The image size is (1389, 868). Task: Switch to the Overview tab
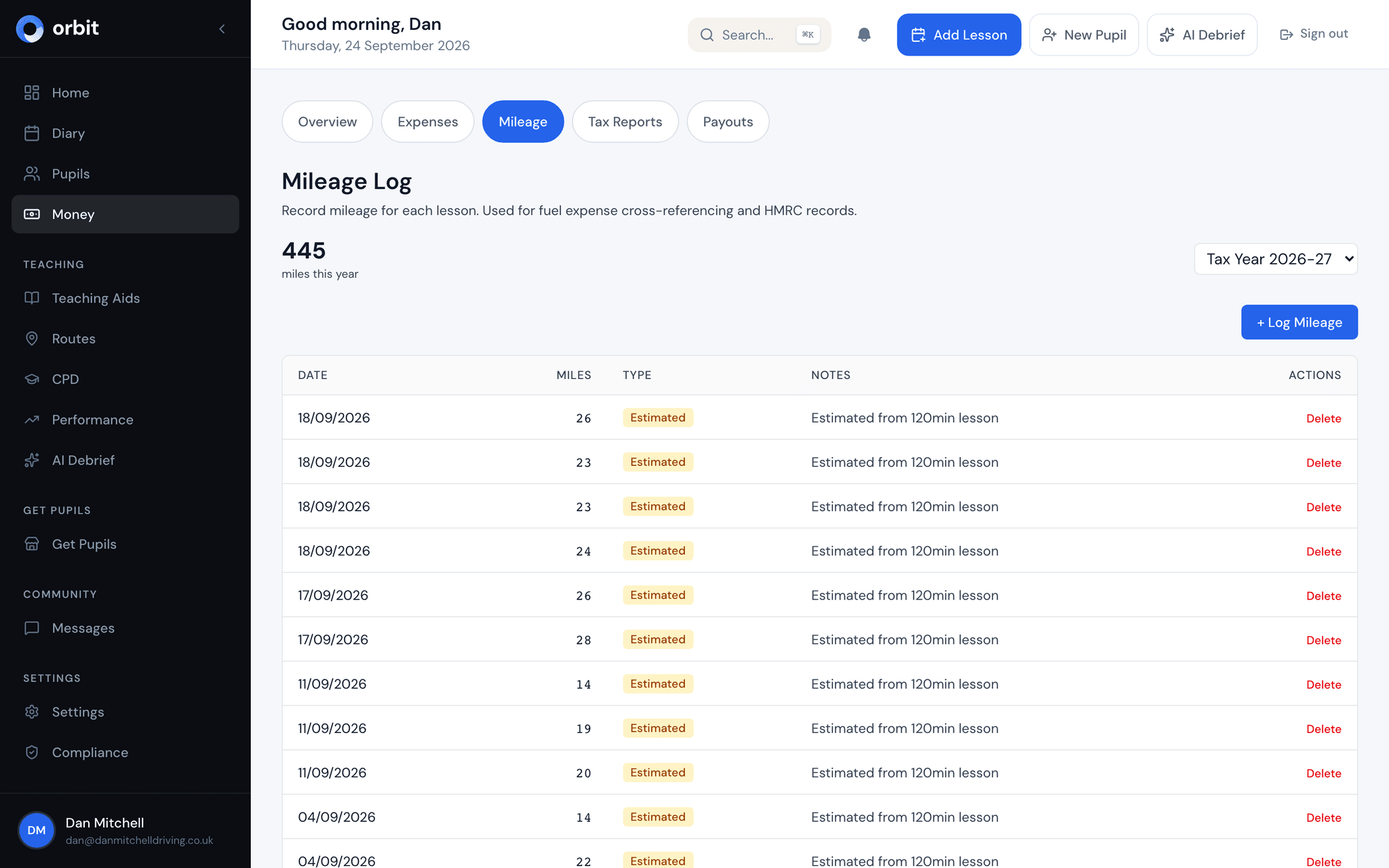tap(327, 122)
